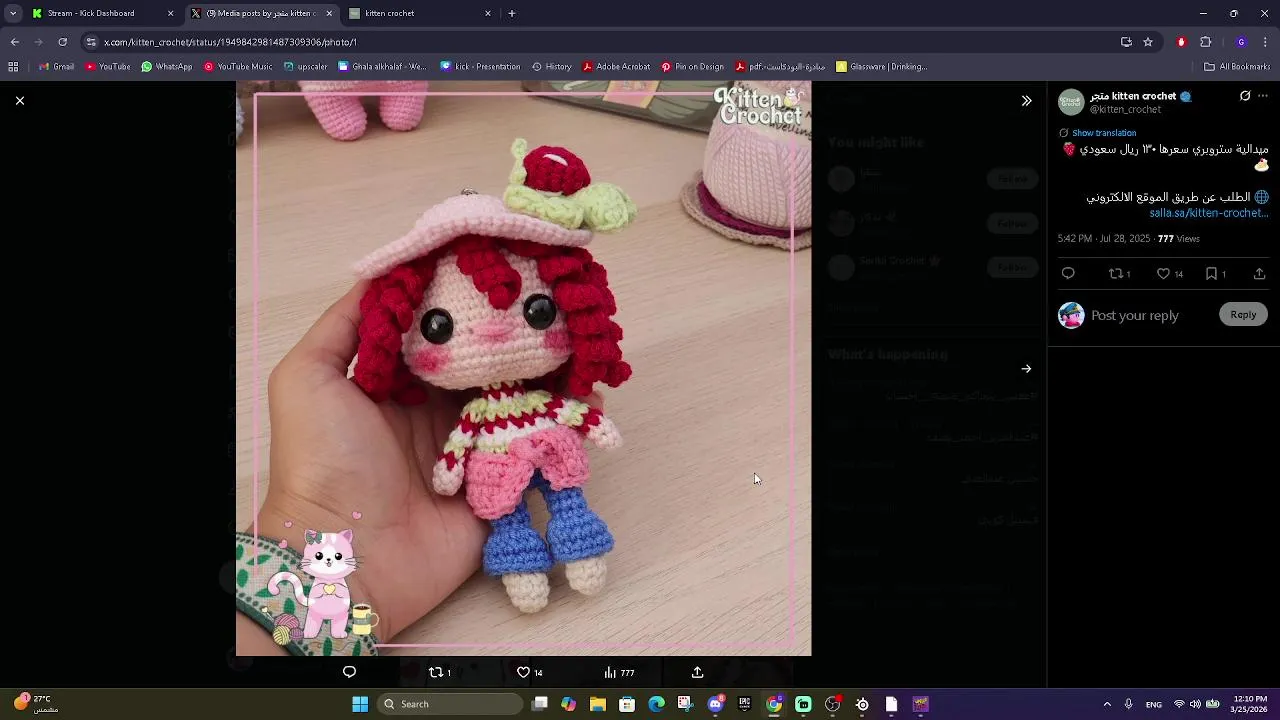This screenshot has width=1280, height=720.
Task: Open File Explorer from taskbar
Action: [x=598, y=704]
